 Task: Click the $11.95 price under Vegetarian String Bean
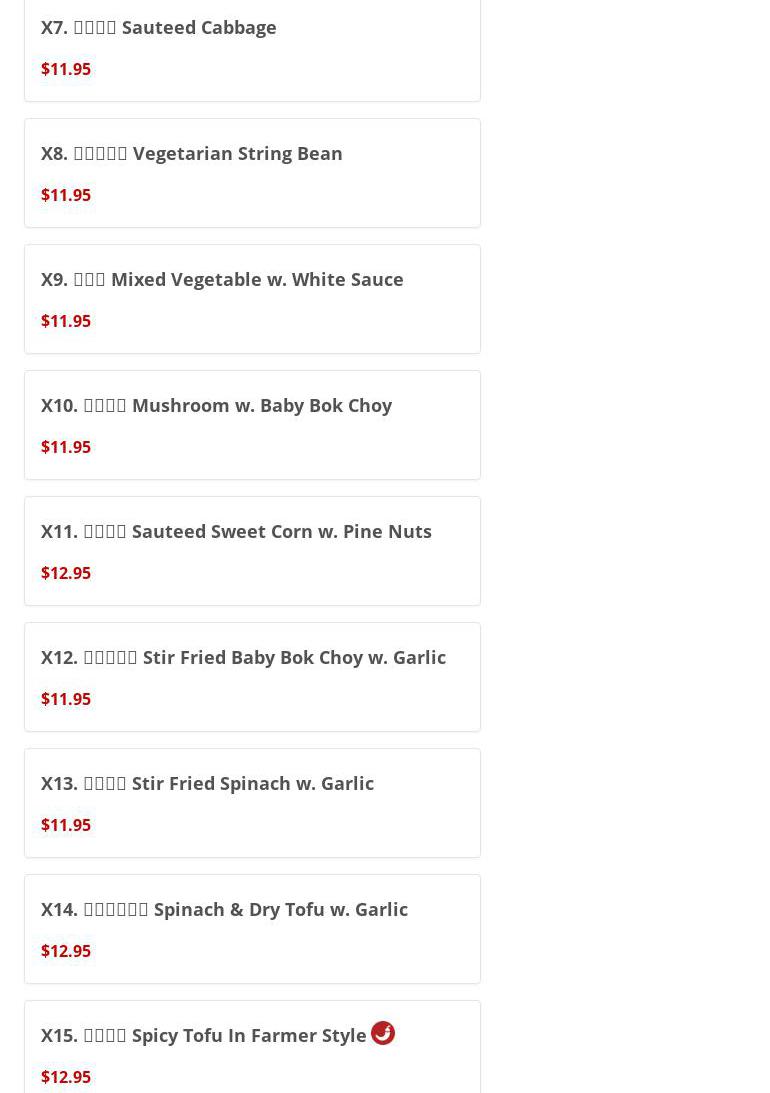[66, 195]
